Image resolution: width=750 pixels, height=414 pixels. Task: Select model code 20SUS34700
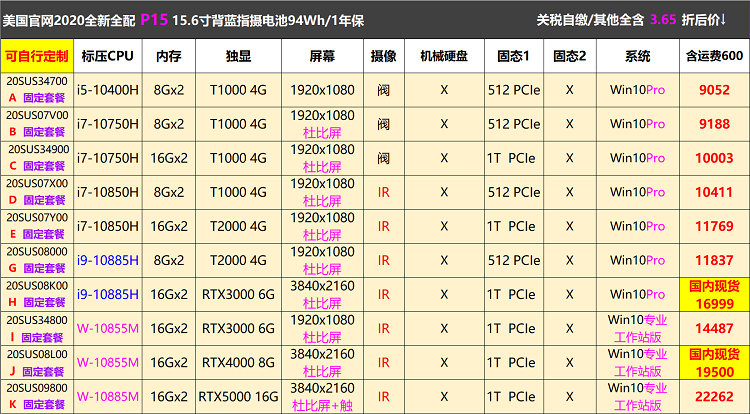(37, 81)
